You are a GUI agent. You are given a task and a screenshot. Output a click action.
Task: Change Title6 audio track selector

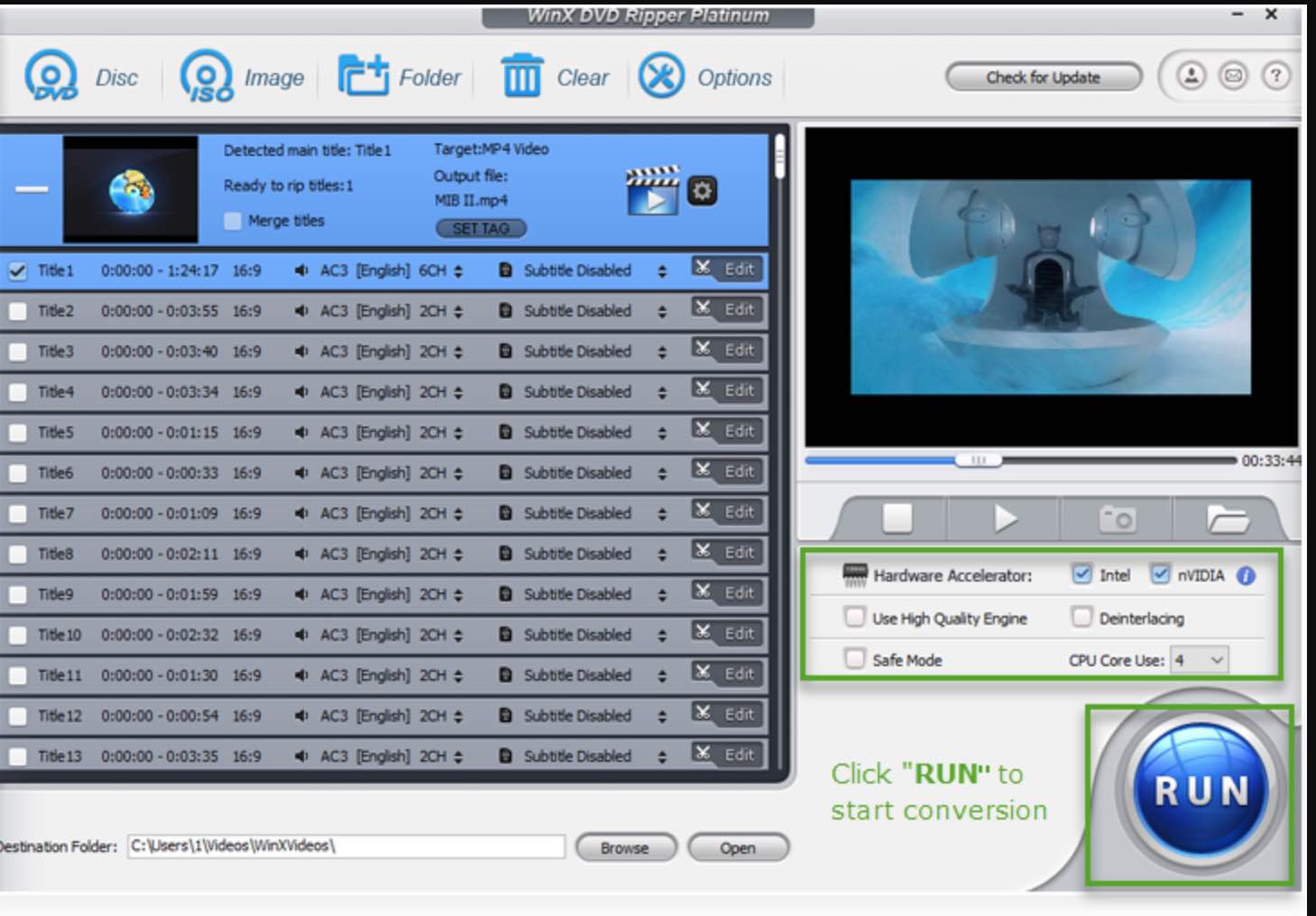pos(458,473)
